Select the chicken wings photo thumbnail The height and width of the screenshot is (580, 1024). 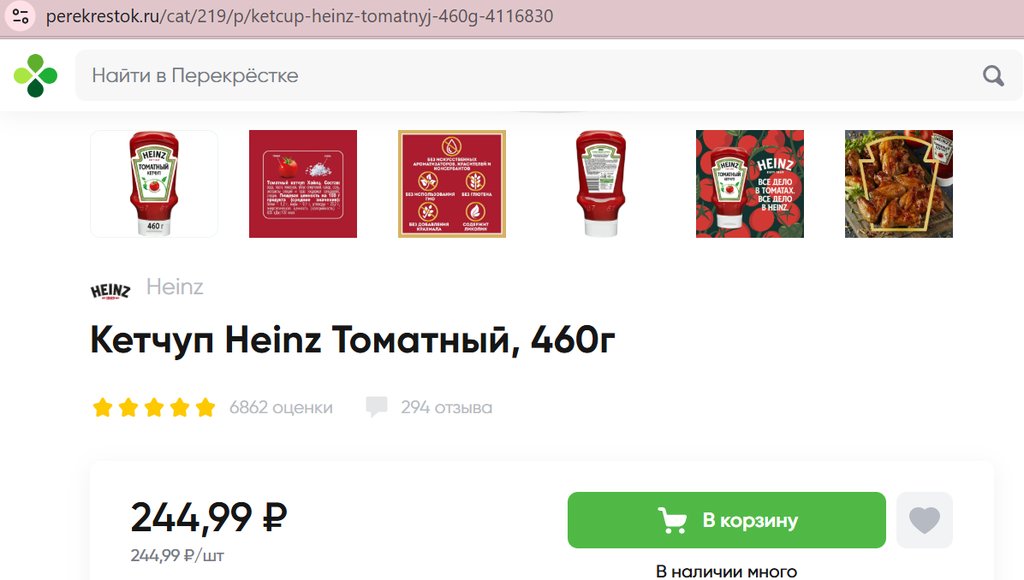point(899,184)
